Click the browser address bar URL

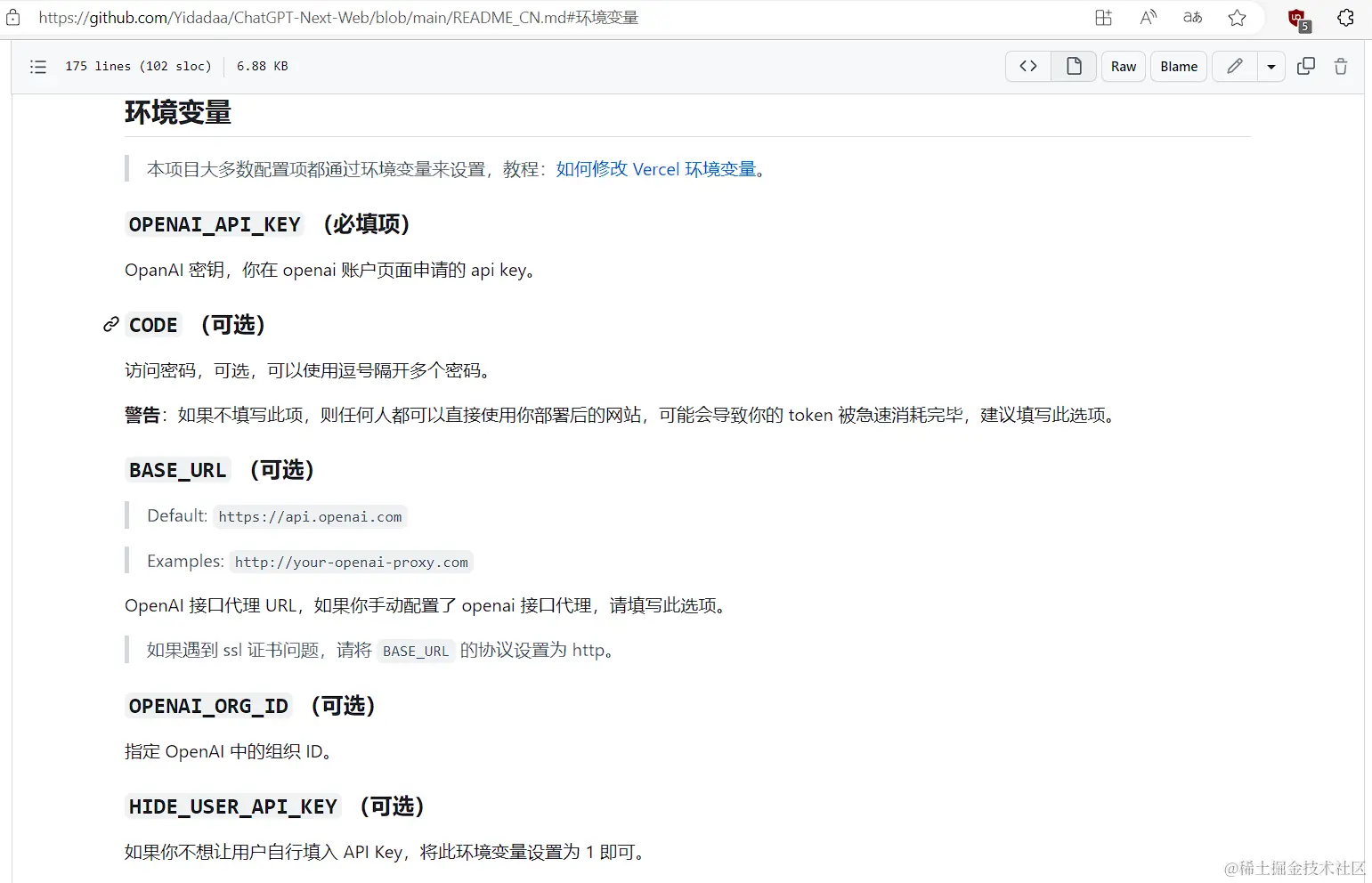tap(338, 18)
